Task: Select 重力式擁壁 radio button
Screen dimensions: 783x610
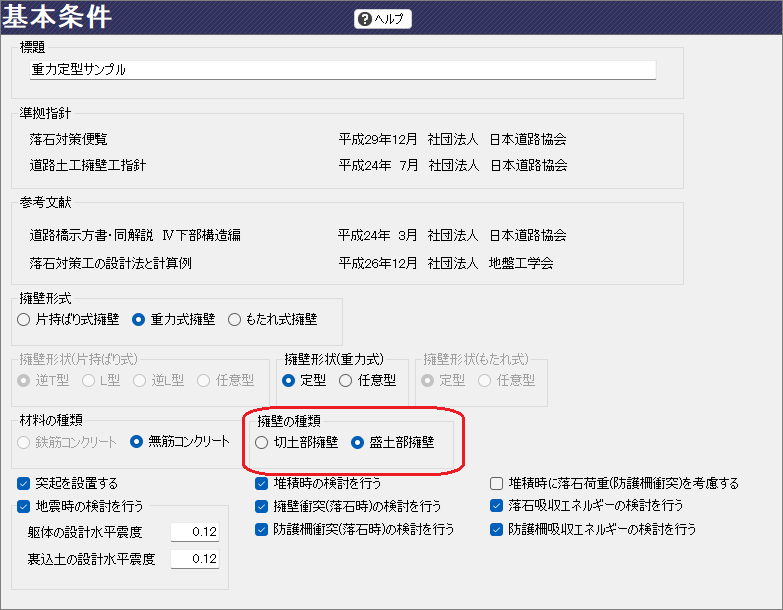Action: (x=140, y=320)
